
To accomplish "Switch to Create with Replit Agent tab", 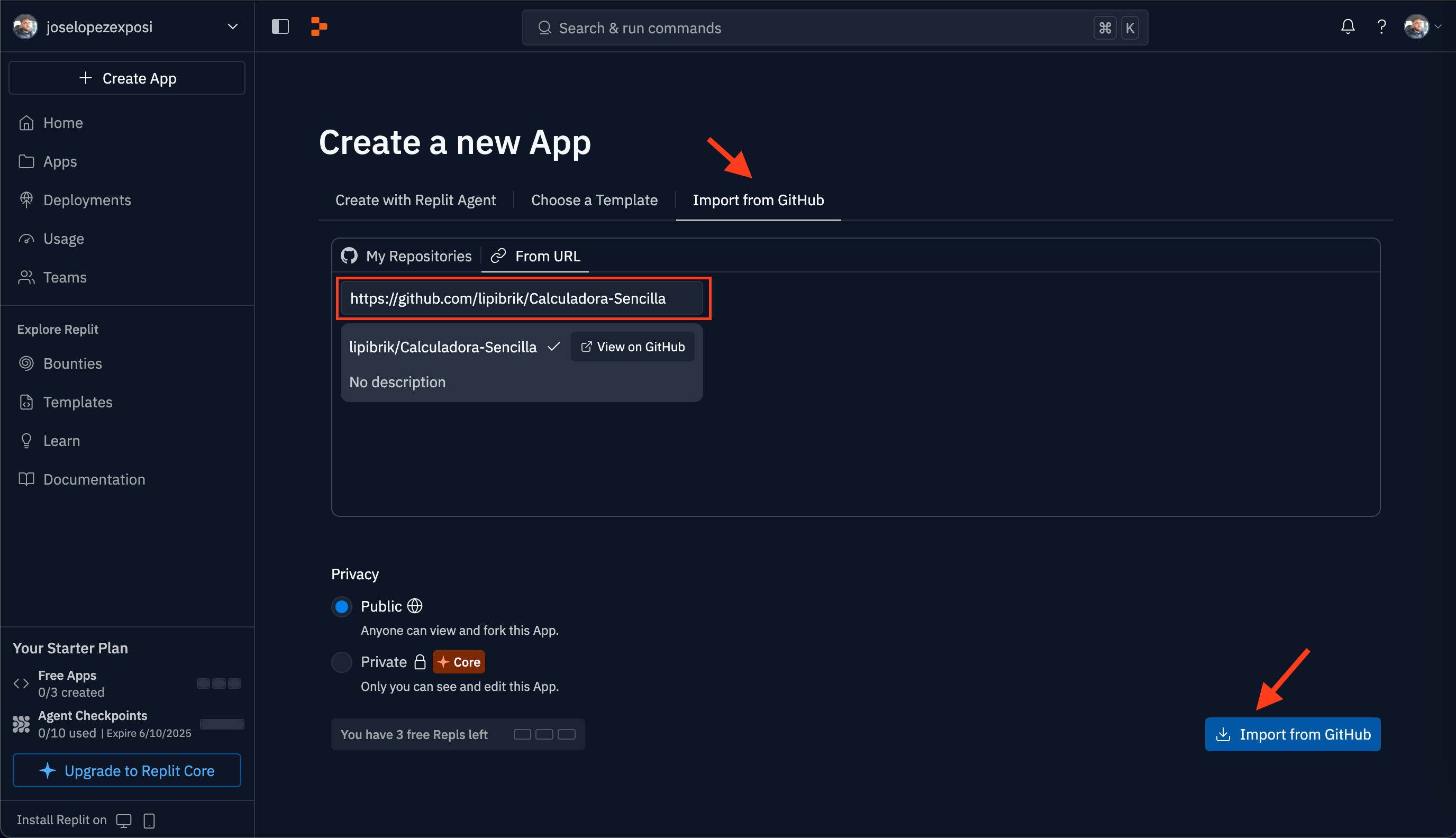I will coord(415,200).
